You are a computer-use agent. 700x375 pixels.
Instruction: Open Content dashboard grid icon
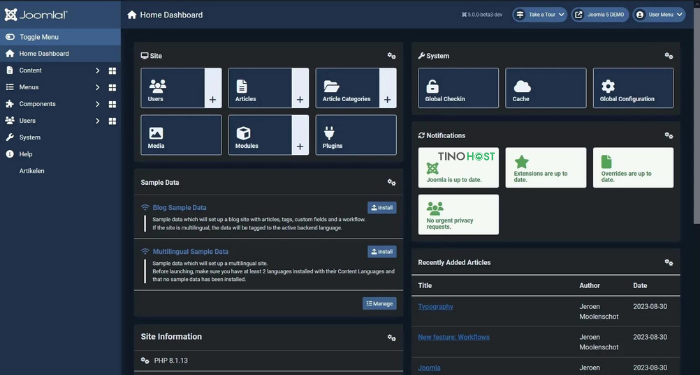112,71
